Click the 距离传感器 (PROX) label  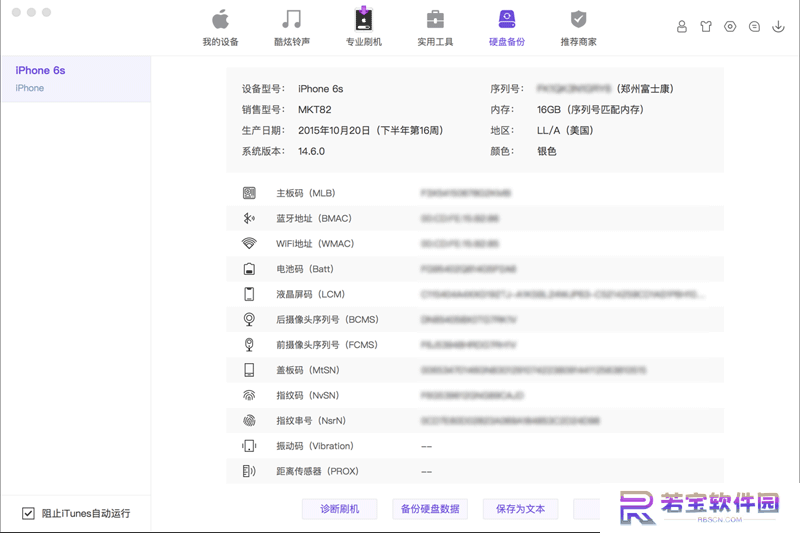pyautogui.click(x=318, y=471)
